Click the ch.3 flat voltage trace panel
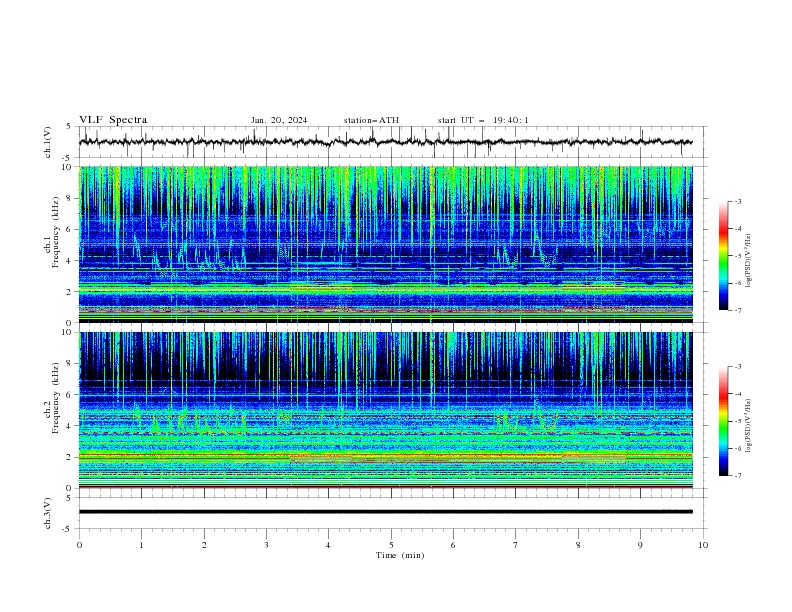The width and height of the screenshot is (792, 612). click(x=392, y=513)
